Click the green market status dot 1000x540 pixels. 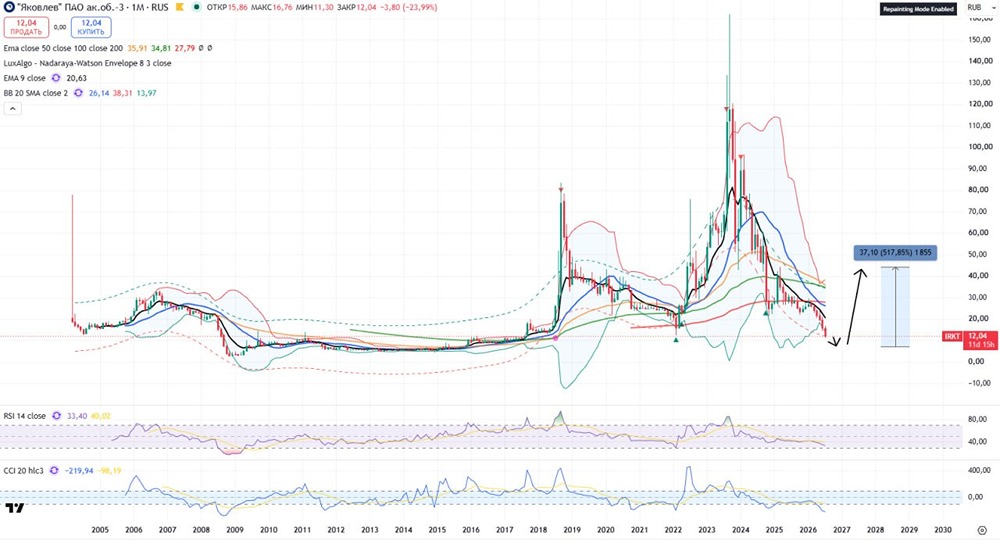click(196, 8)
